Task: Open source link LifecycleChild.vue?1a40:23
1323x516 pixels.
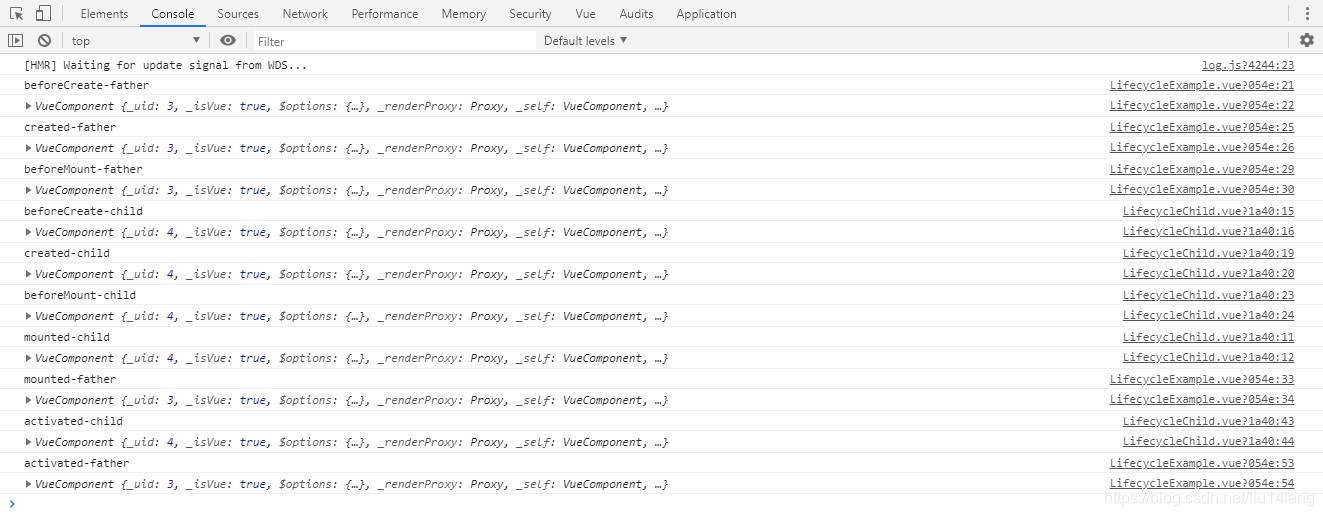Action: pos(1208,295)
